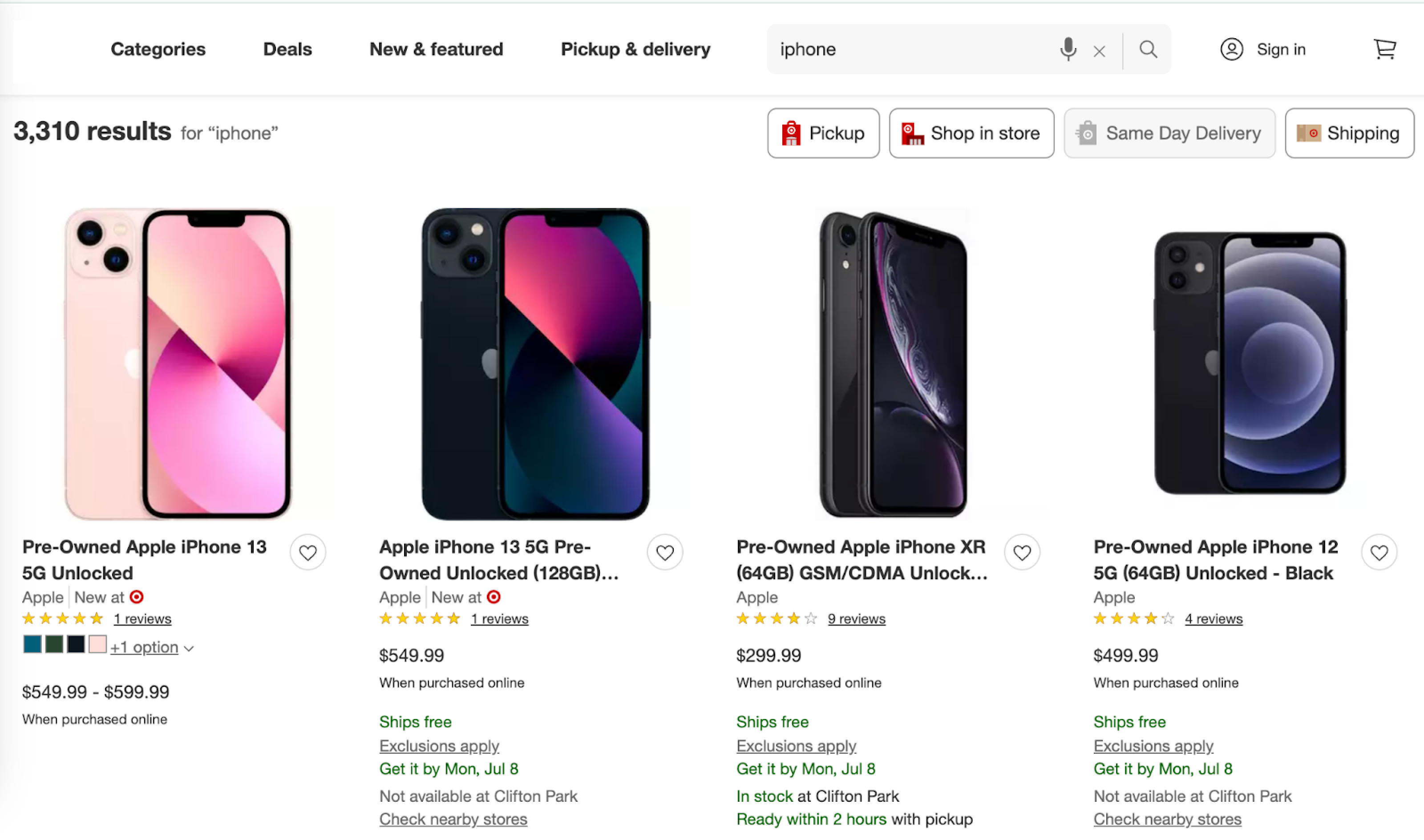This screenshot has height=840, width=1424.
Task: Open 9 reviews for iPhone XR
Action: pyautogui.click(x=856, y=619)
